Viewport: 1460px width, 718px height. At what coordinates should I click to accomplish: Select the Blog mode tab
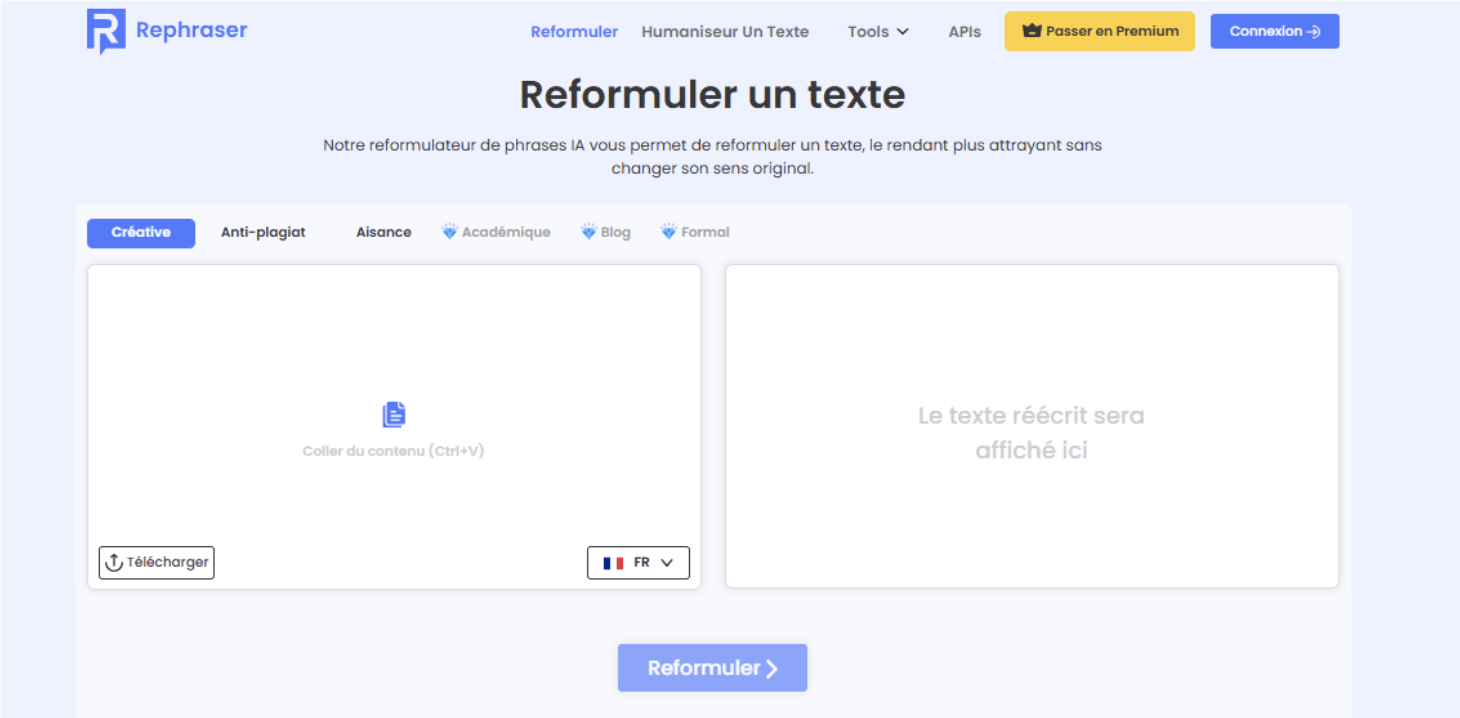[606, 232]
